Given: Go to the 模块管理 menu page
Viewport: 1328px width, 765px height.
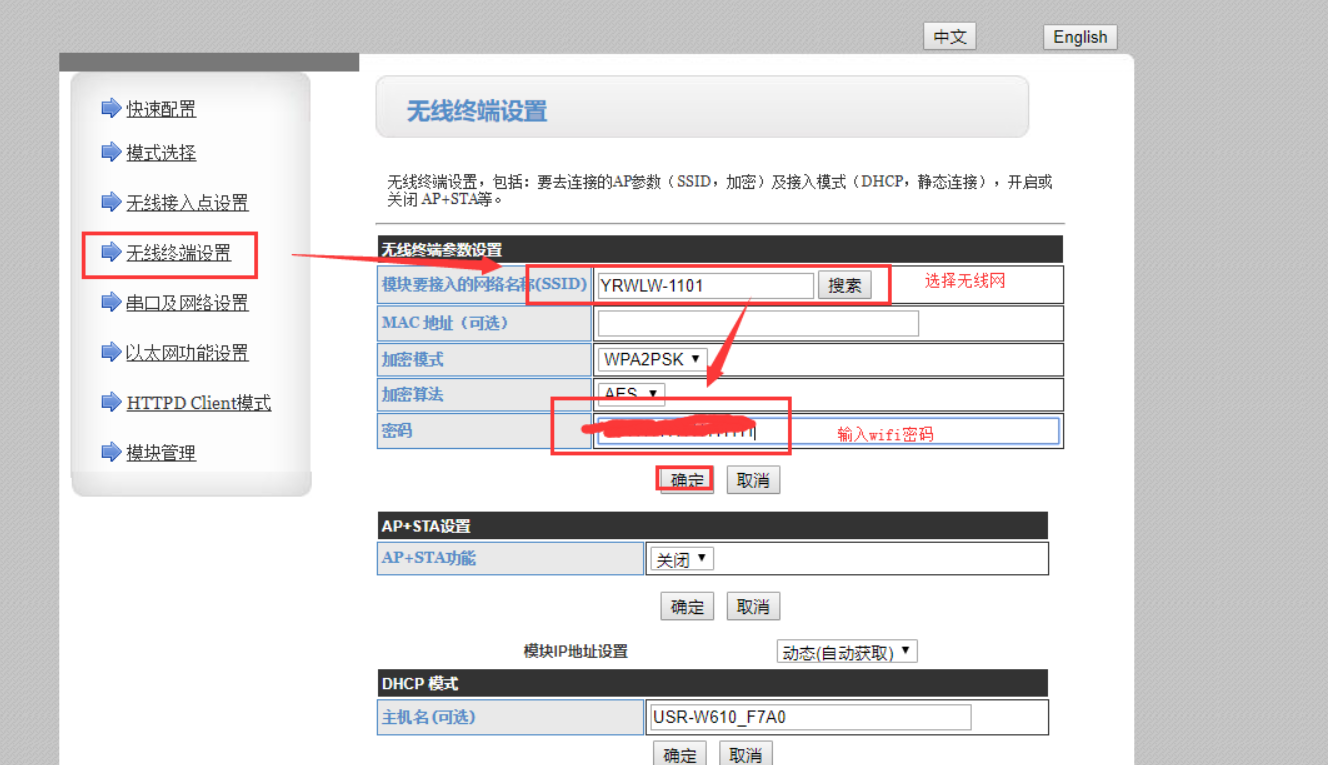Looking at the screenshot, I should (161, 453).
